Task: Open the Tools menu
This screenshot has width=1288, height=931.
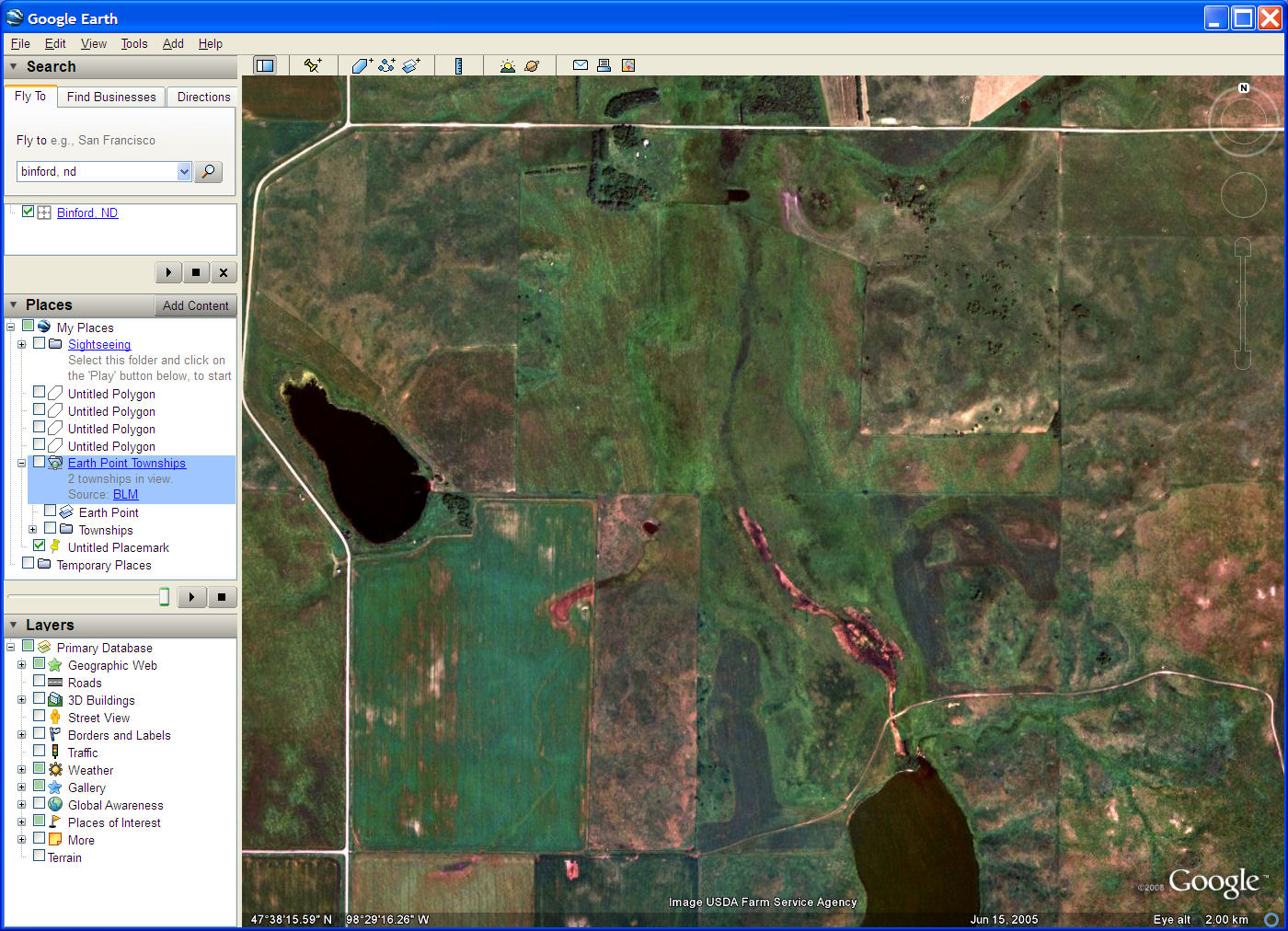Action: (x=134, y=43)
